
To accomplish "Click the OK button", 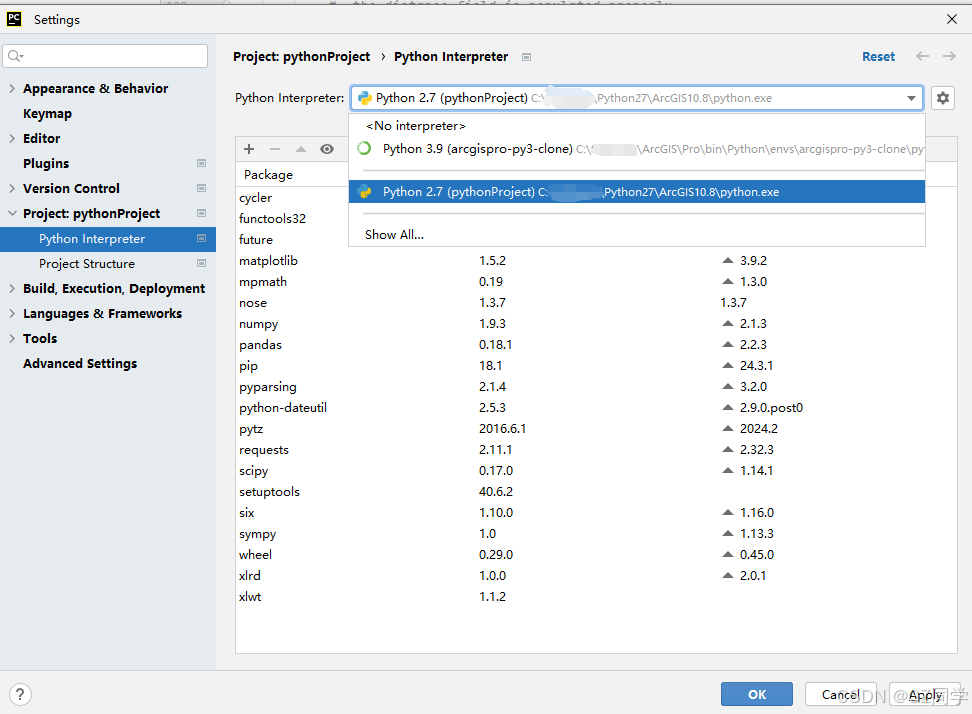I will tap(756, 694).
